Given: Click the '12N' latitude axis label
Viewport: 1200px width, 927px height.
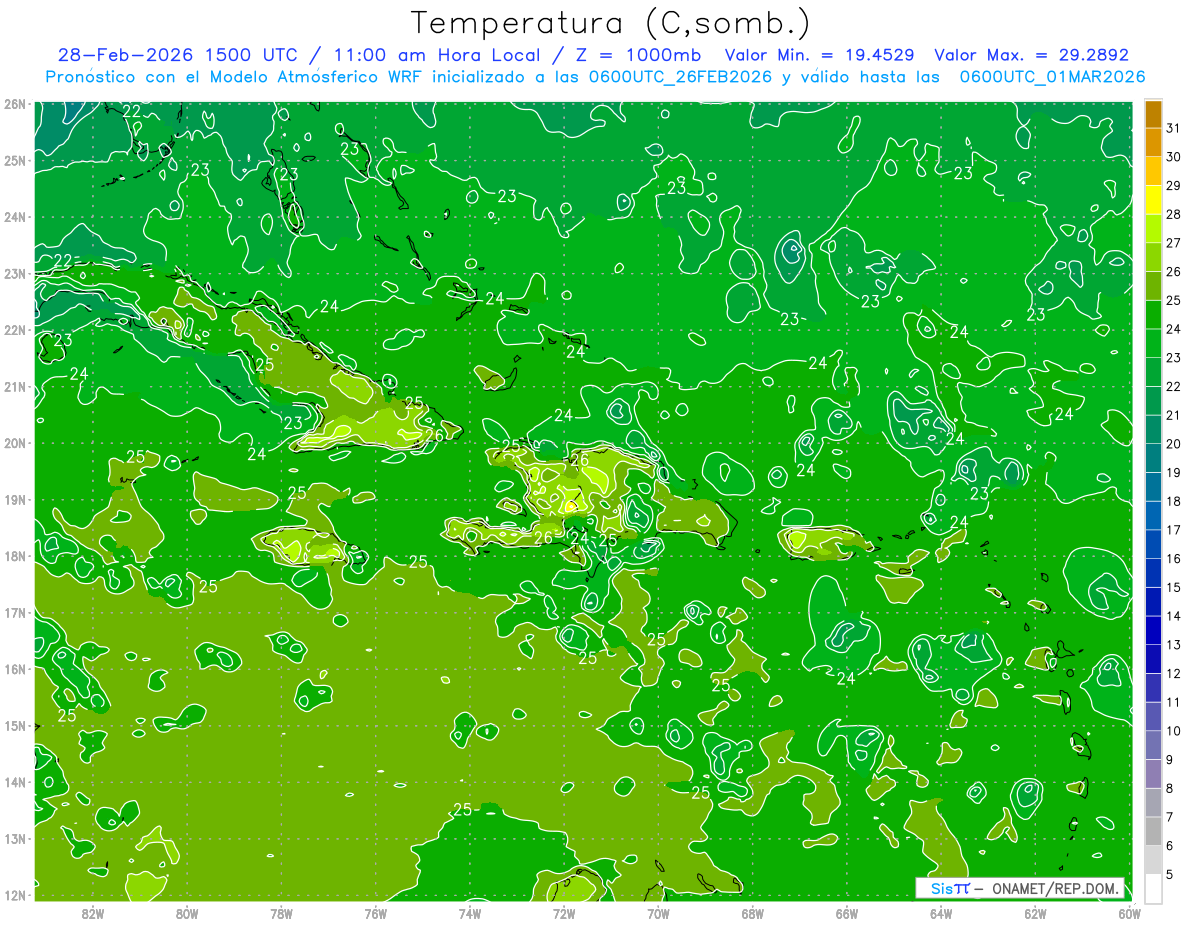Looking at the screenshot, I should point(14,895).
